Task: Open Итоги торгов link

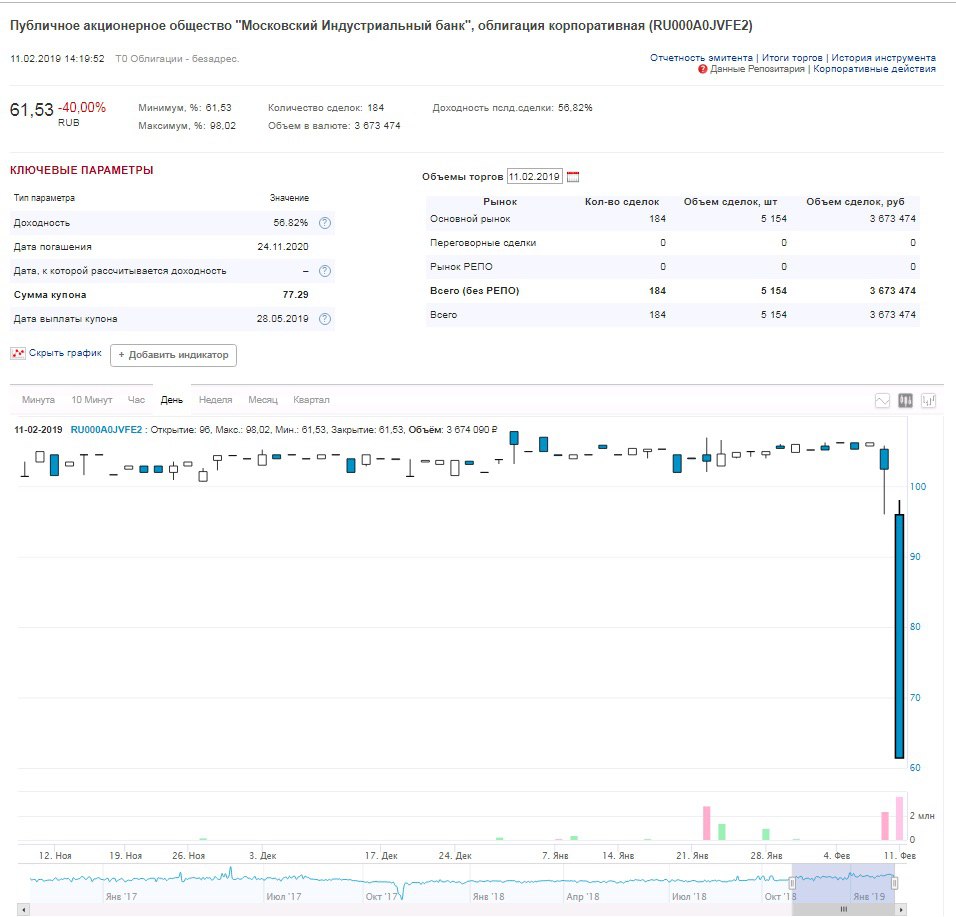Action: click(792, 58)
